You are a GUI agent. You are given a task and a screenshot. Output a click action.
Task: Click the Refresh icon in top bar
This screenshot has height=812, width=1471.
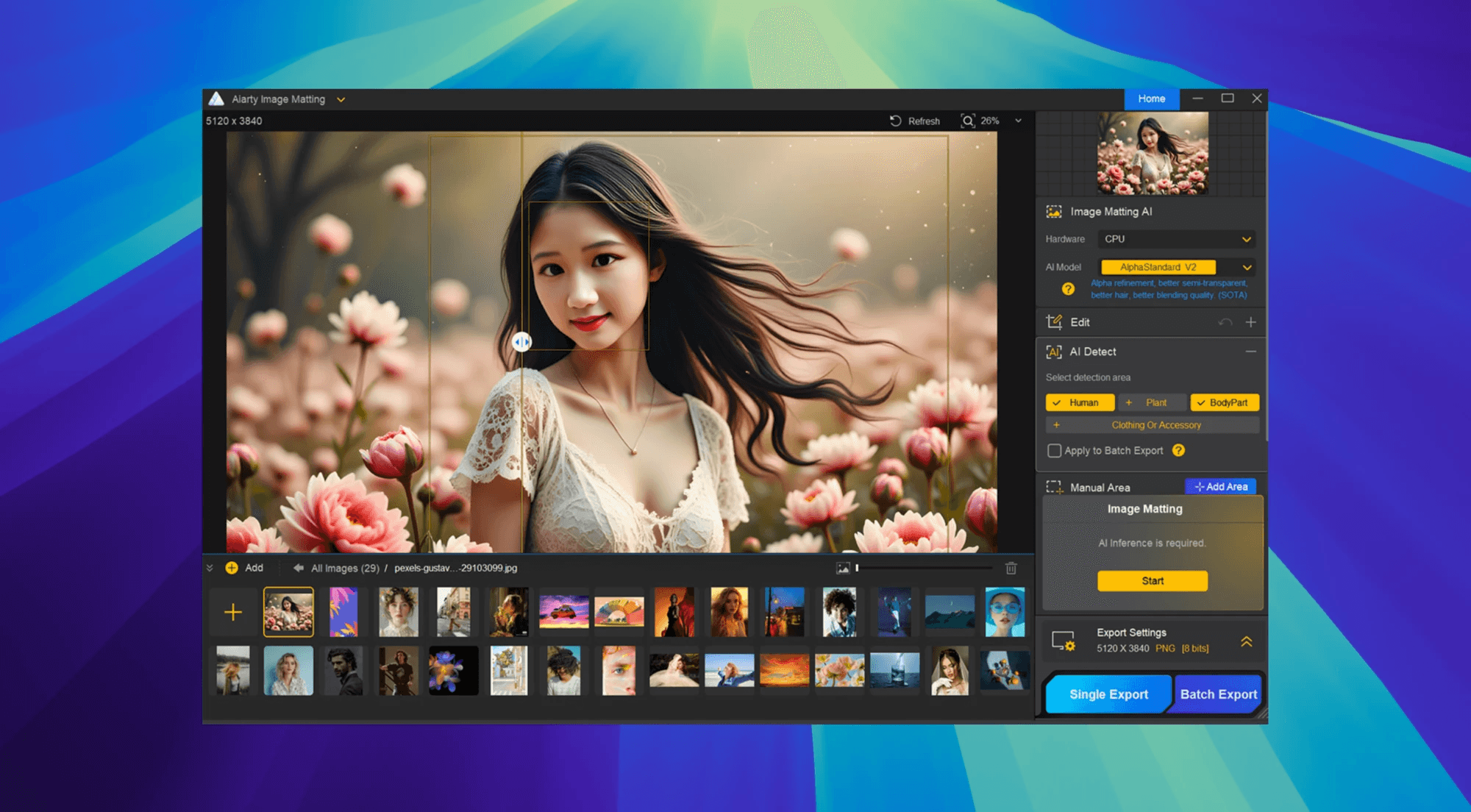[x=895, y=121]
